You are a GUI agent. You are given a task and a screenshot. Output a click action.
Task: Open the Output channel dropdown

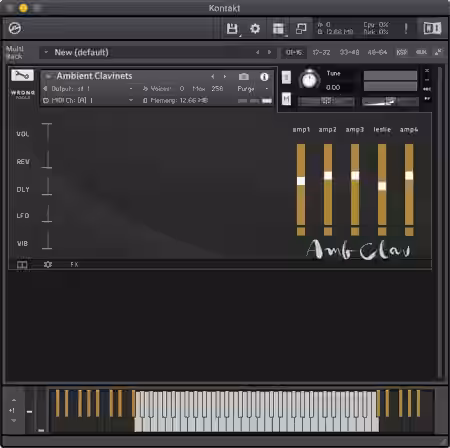pos(131,89)
